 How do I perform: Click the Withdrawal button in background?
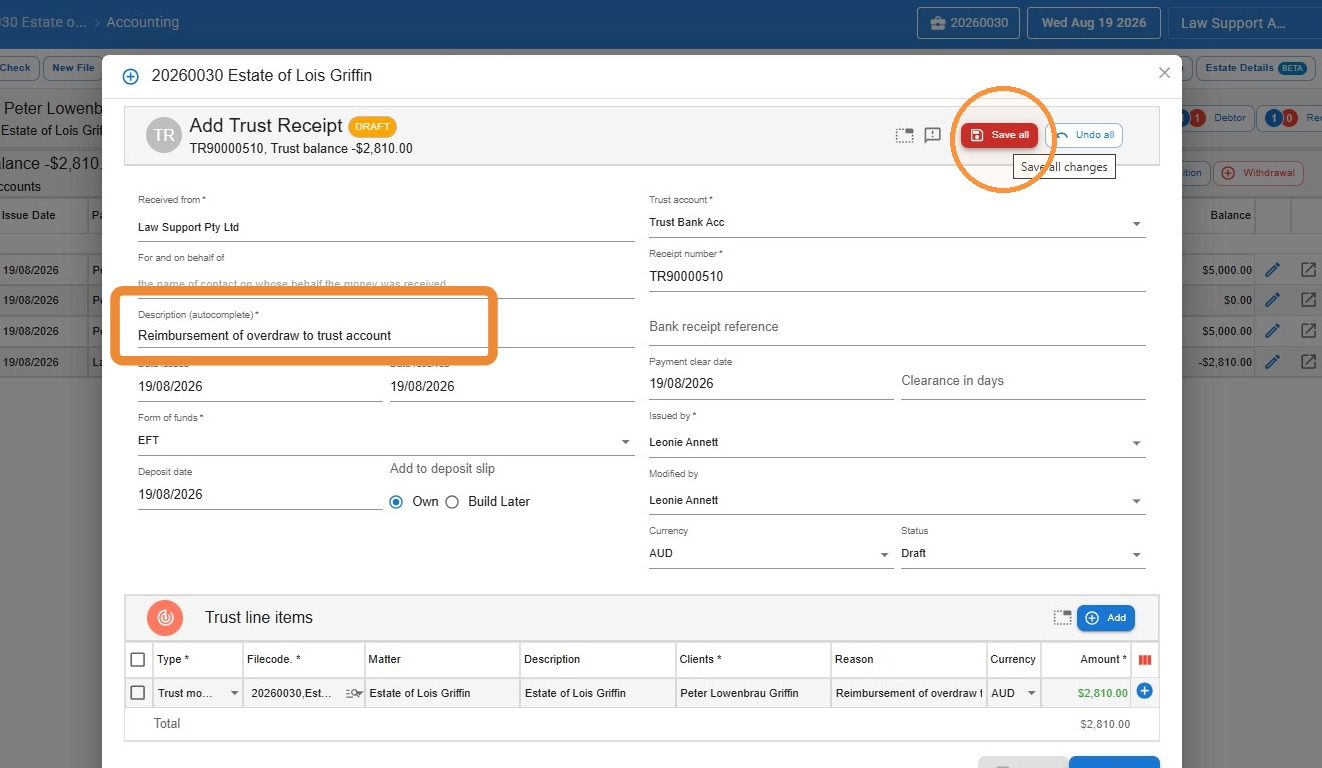[1258, 173]
